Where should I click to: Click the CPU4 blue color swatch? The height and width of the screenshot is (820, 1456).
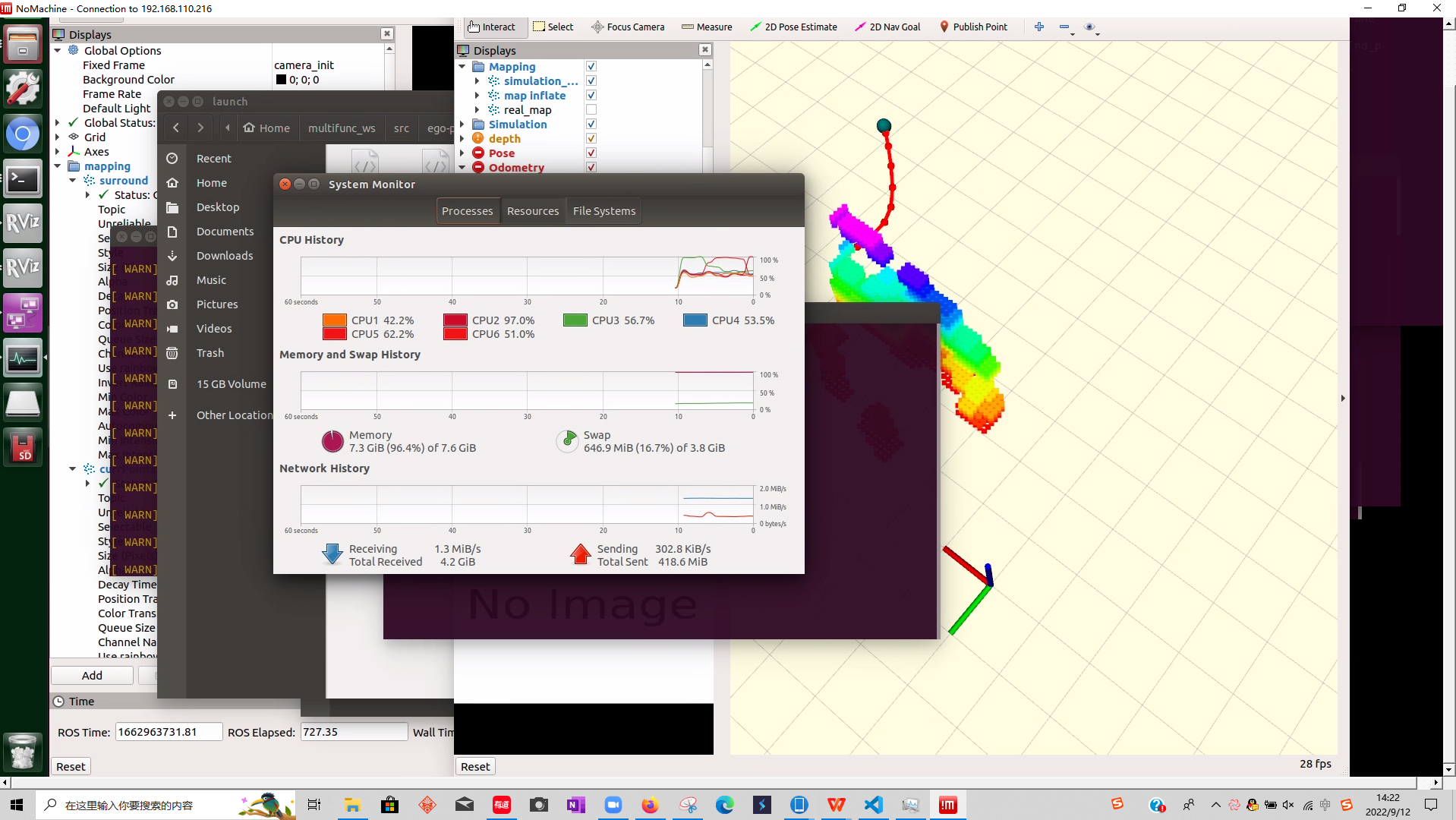[x=695, y=320]
